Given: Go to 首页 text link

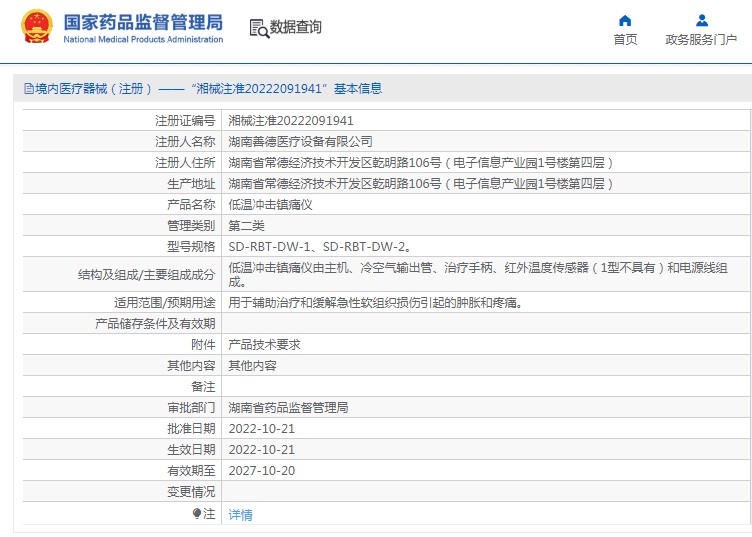Looking at the screenshot, I should coord(625,40).
